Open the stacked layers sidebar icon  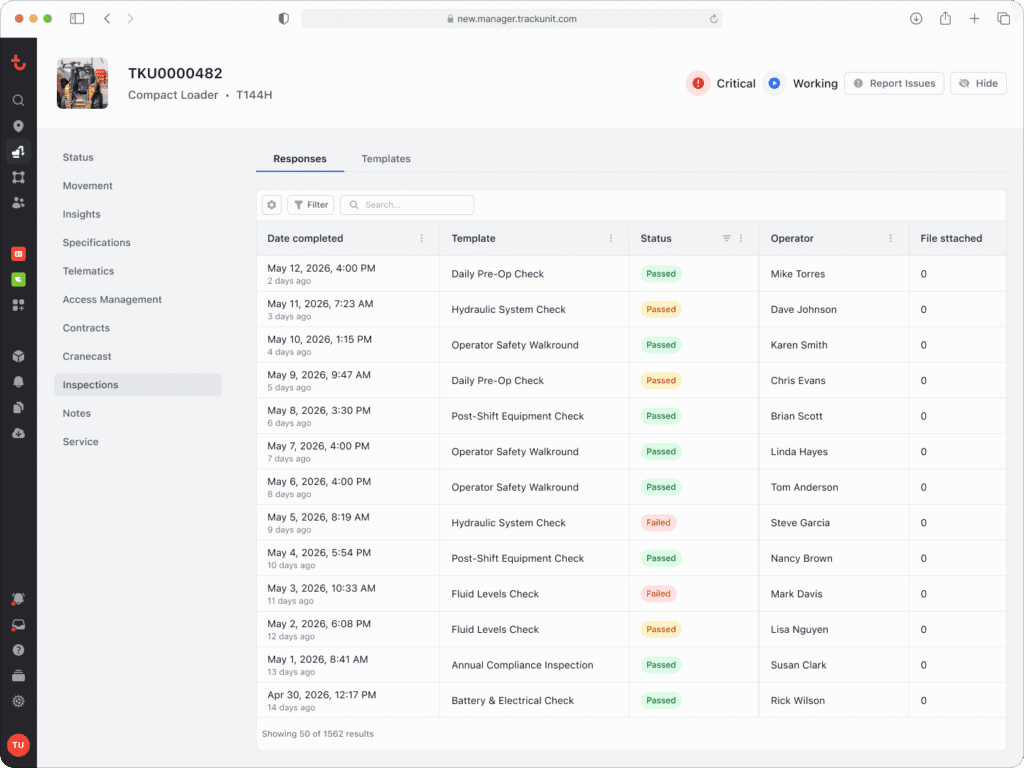18,675
